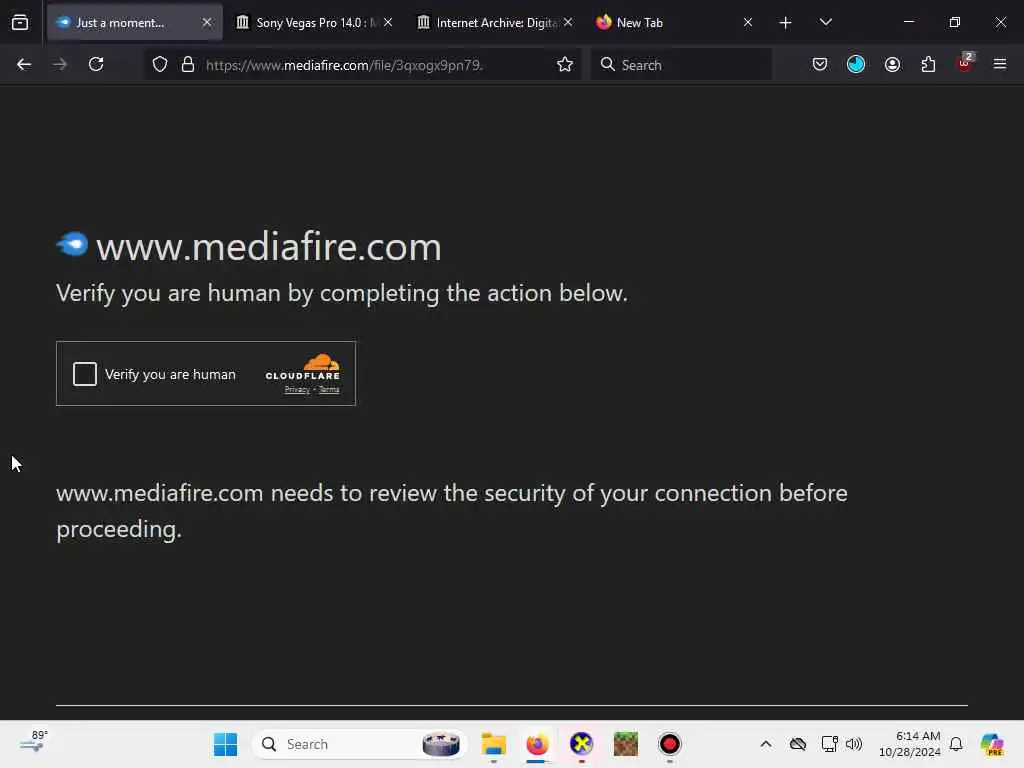Click the cloud sync tray icon
This screenshot has width=1024, height=768.
pos(798,744)
